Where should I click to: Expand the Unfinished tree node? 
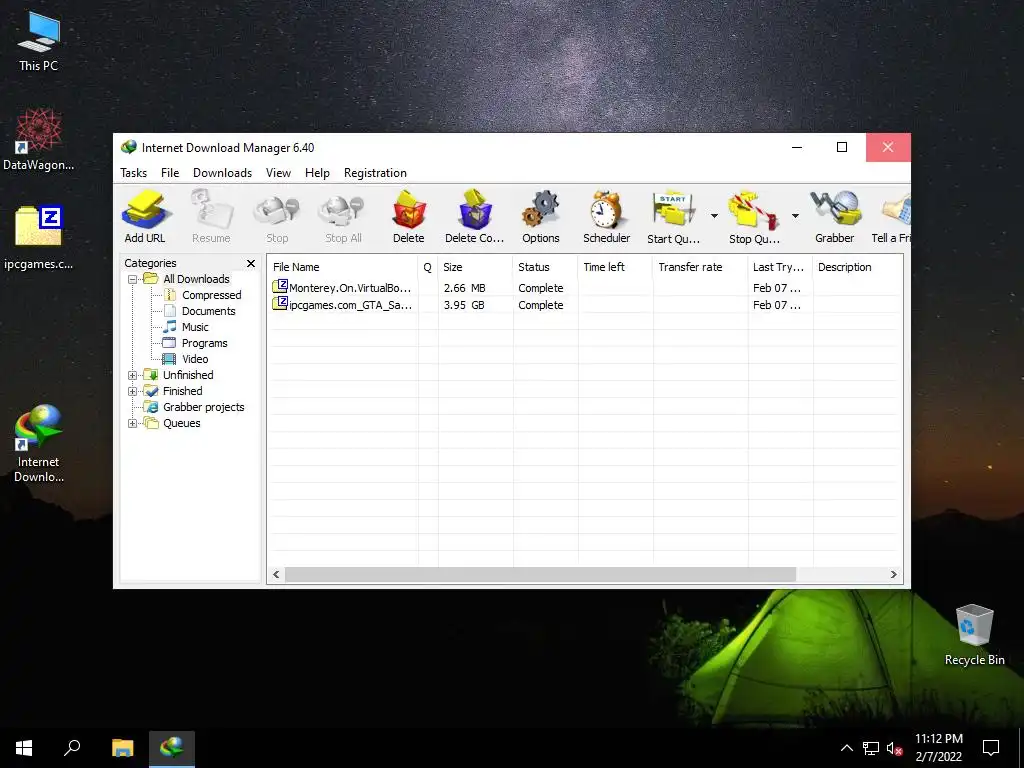(x=133, y=376)
